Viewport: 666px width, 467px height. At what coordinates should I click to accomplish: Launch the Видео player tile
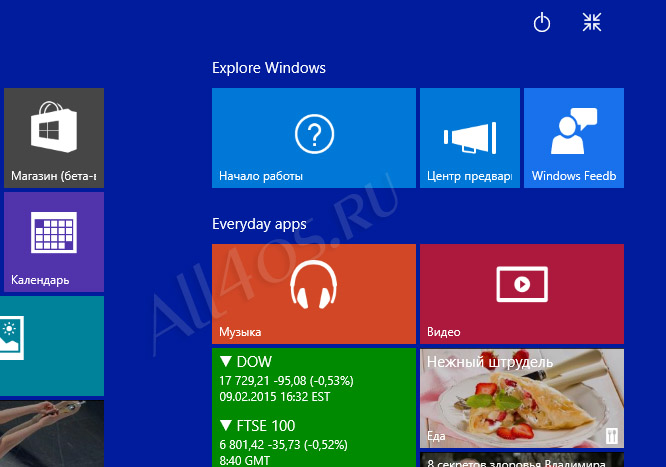click(522, 294)
